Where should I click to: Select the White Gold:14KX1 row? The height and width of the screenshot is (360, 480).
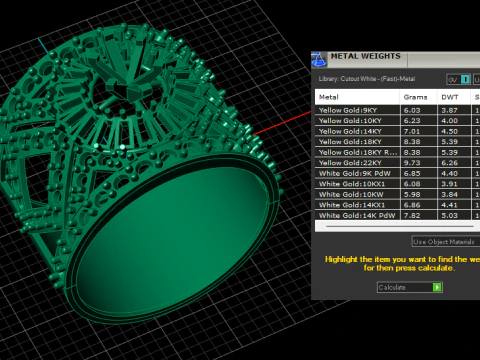(x=397, y=205)
